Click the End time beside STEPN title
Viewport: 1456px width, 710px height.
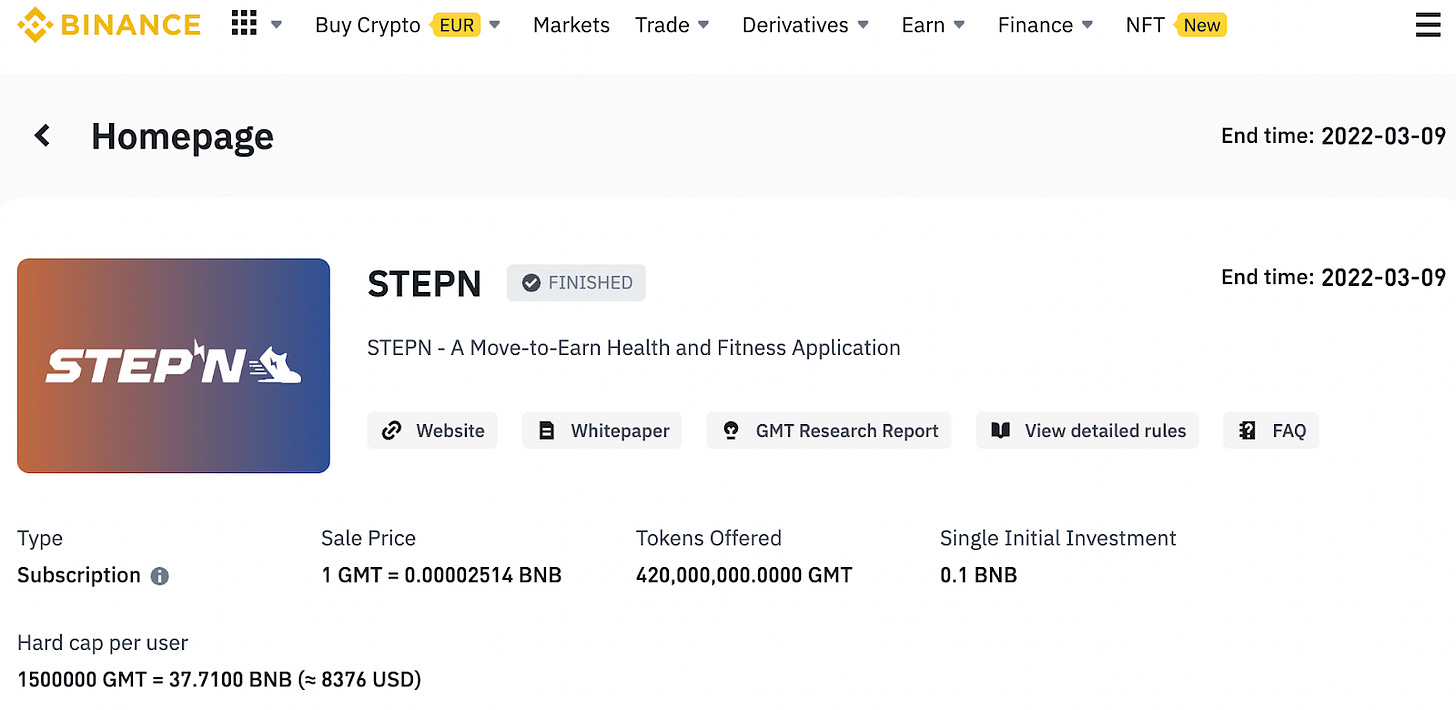click(1333, 277)
